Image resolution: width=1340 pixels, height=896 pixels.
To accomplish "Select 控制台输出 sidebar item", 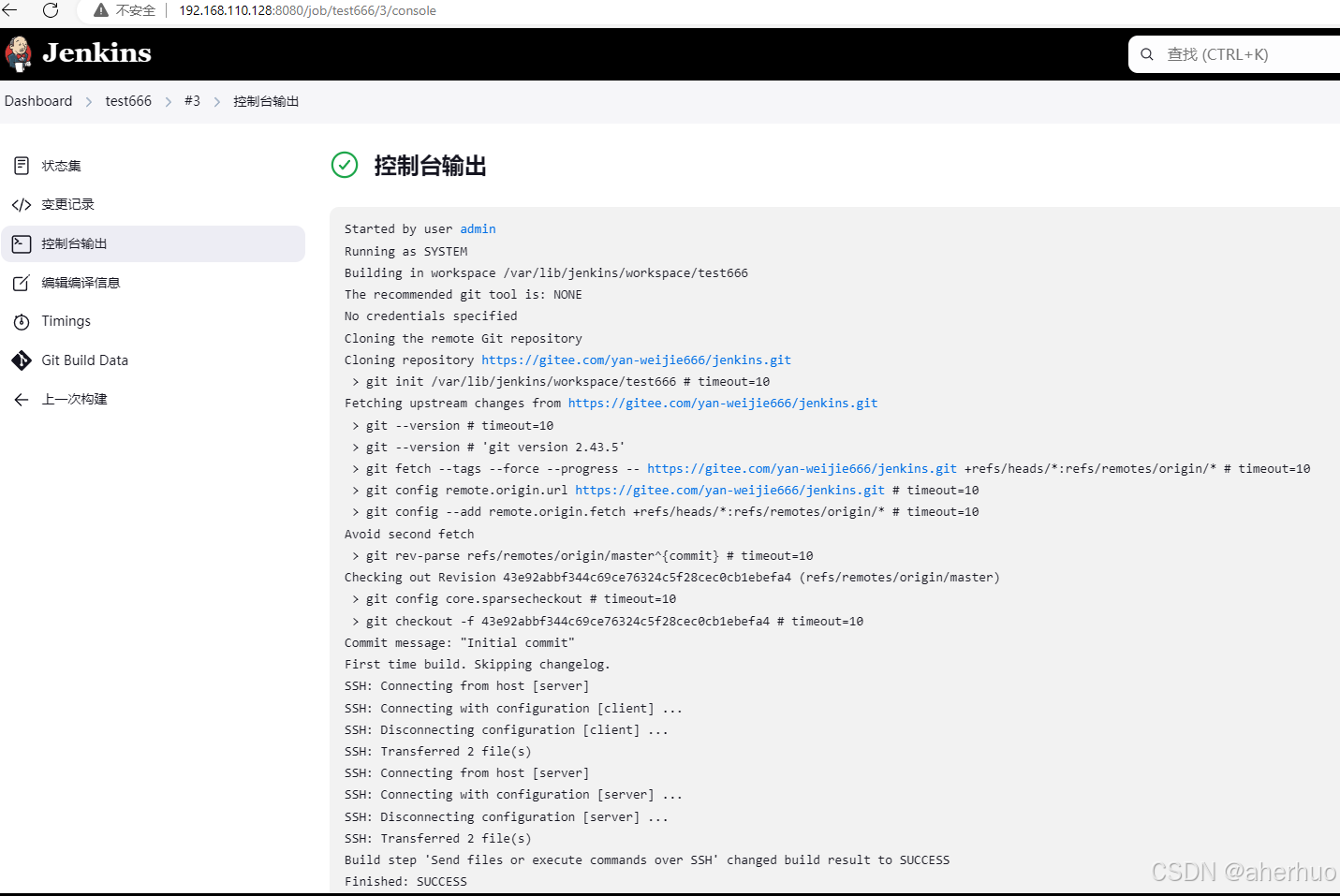I will pos(154,243).
